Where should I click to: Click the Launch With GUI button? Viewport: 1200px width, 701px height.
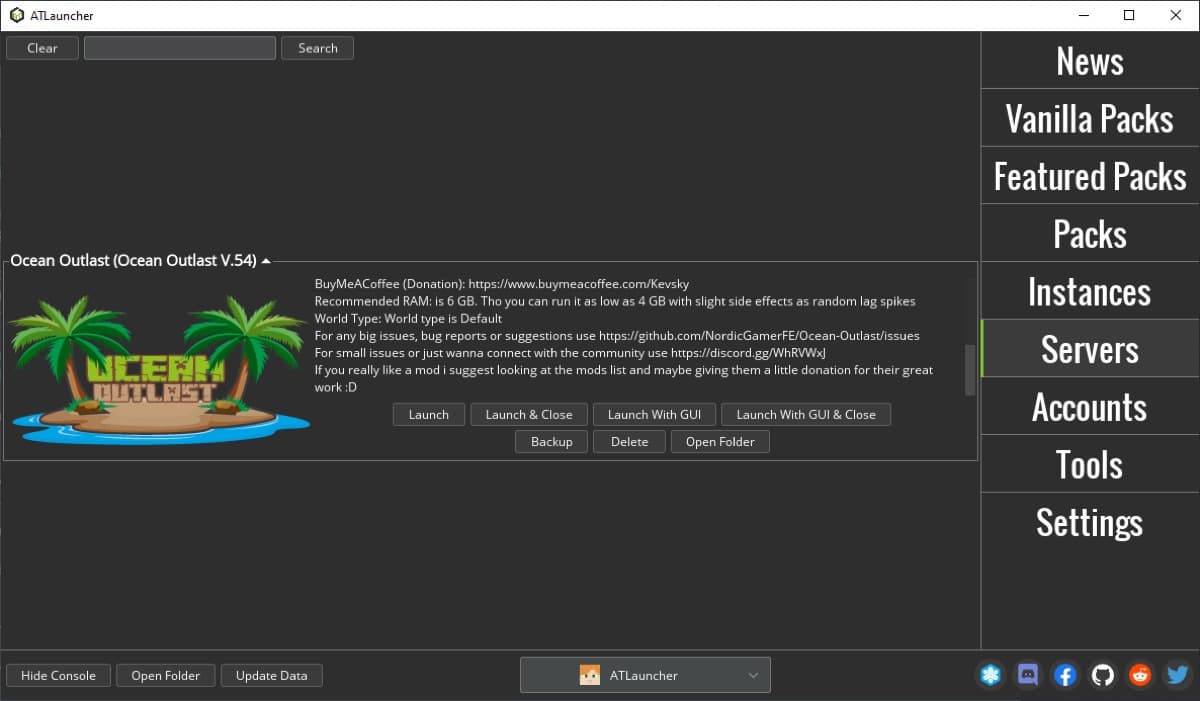(654, 414)
